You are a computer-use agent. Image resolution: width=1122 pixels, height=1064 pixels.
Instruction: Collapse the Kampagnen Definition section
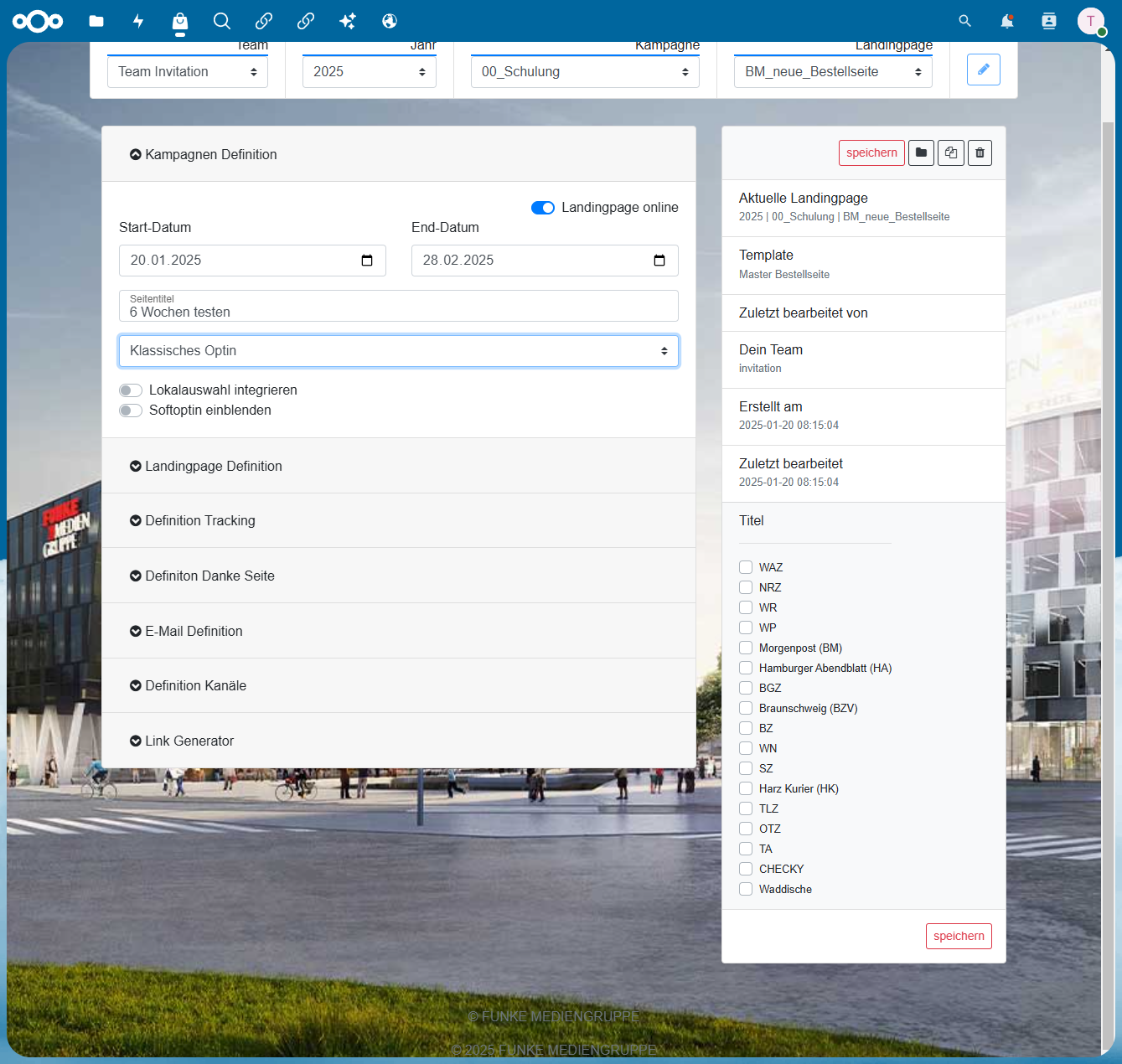point(399,154)
